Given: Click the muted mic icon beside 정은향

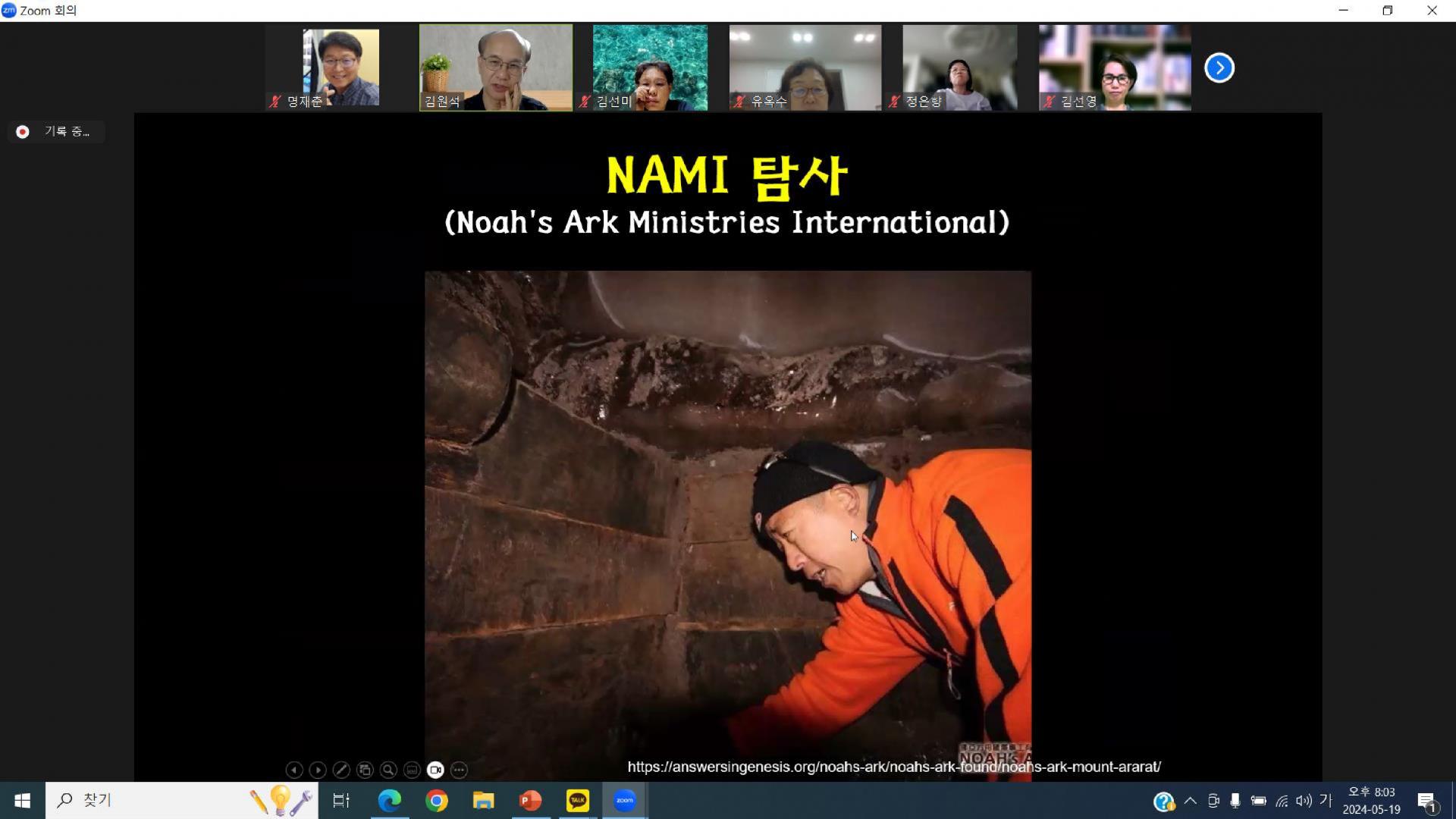Looking at the screenshot, I should point(894,101).
